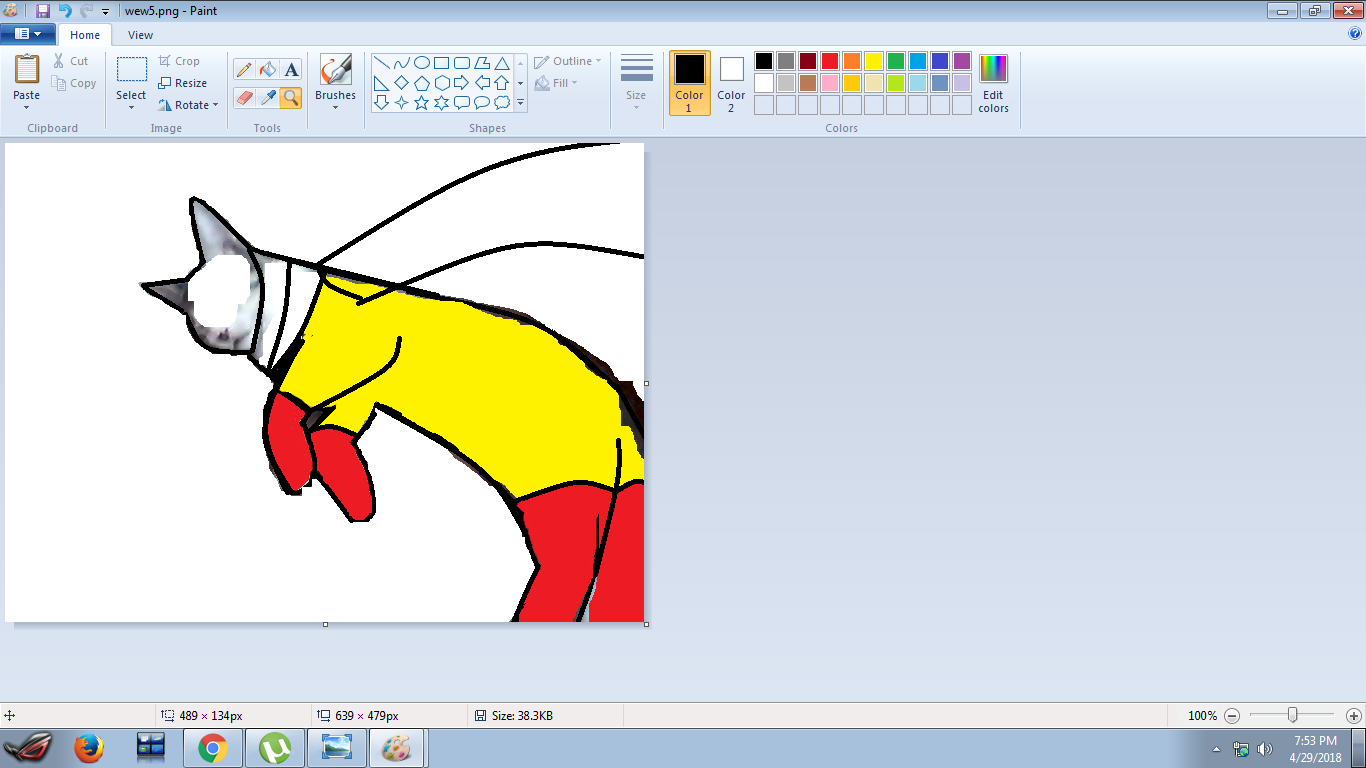Viewport: 1366px width, 768px height.
Task: Click the ROG start button
Action: (x=27, y=748)
